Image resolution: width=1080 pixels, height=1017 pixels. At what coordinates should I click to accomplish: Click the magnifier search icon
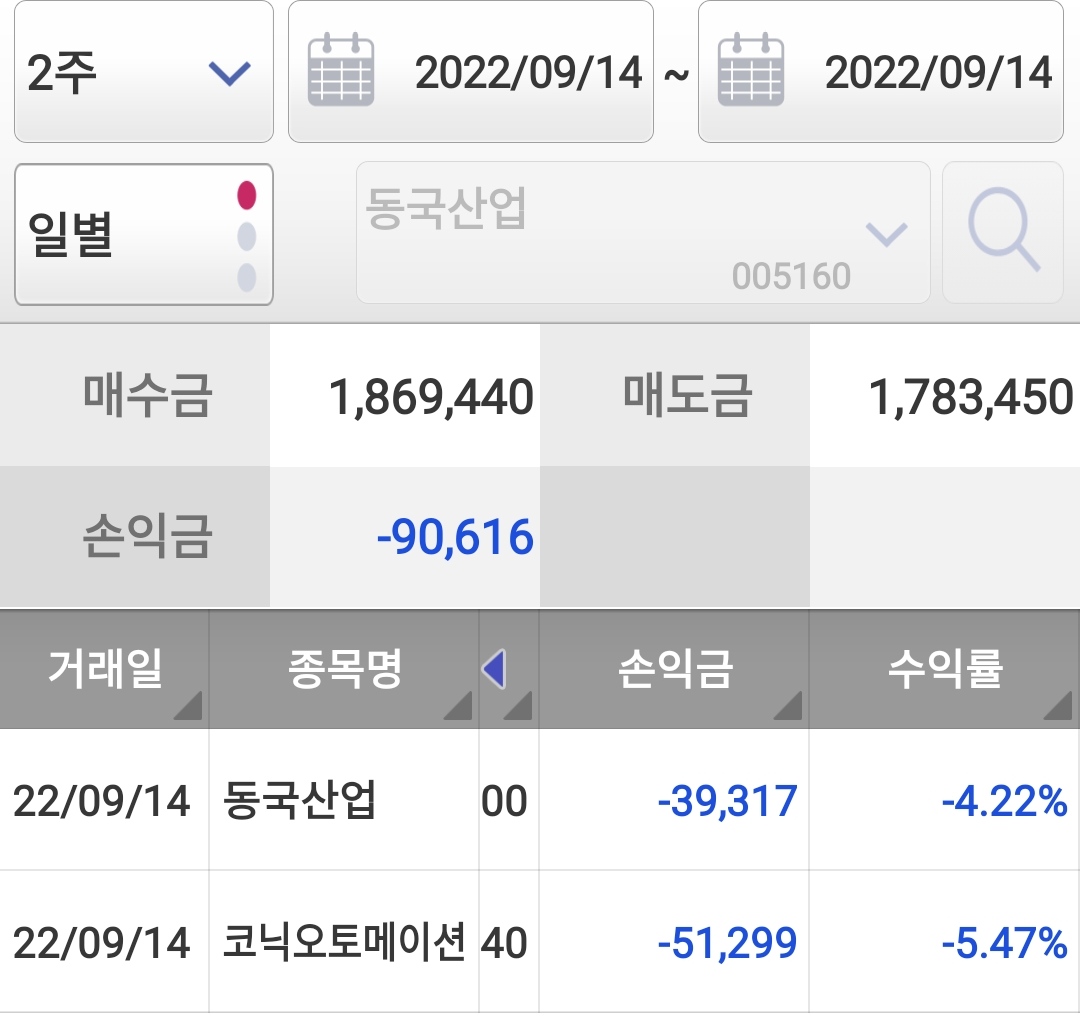pyautogui.click(x=1002, y=233)
